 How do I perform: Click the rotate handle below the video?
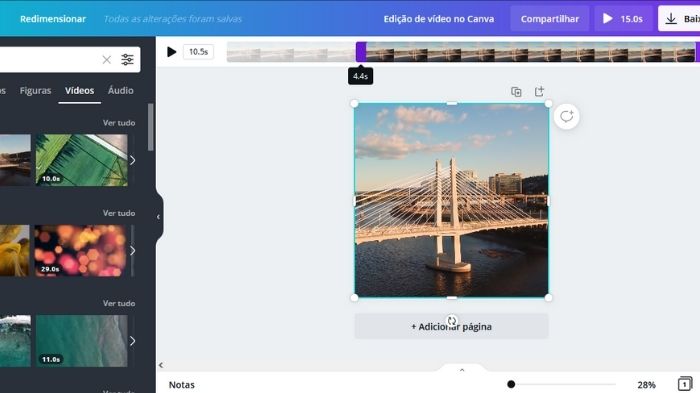pyautogui.click(x=452, y=321)
